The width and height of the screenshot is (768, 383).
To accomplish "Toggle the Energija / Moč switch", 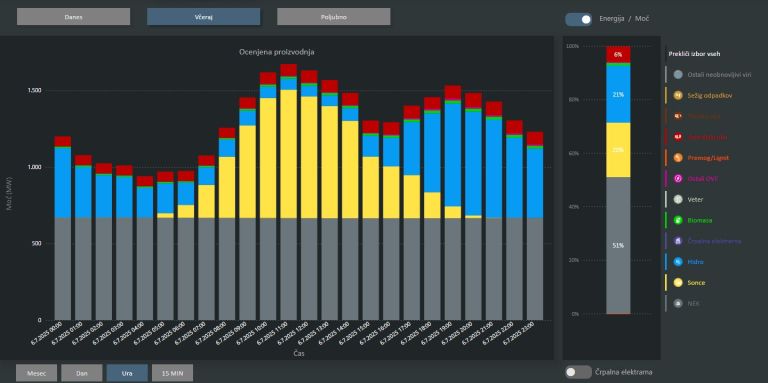I will coord(578,19).
